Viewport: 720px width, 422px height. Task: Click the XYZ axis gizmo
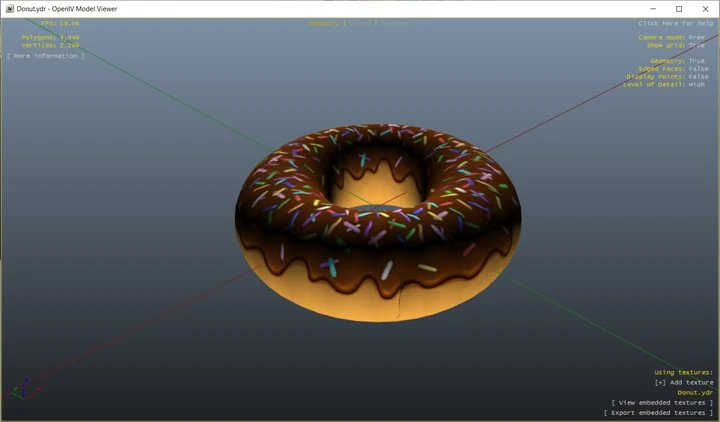pos(27,389)
